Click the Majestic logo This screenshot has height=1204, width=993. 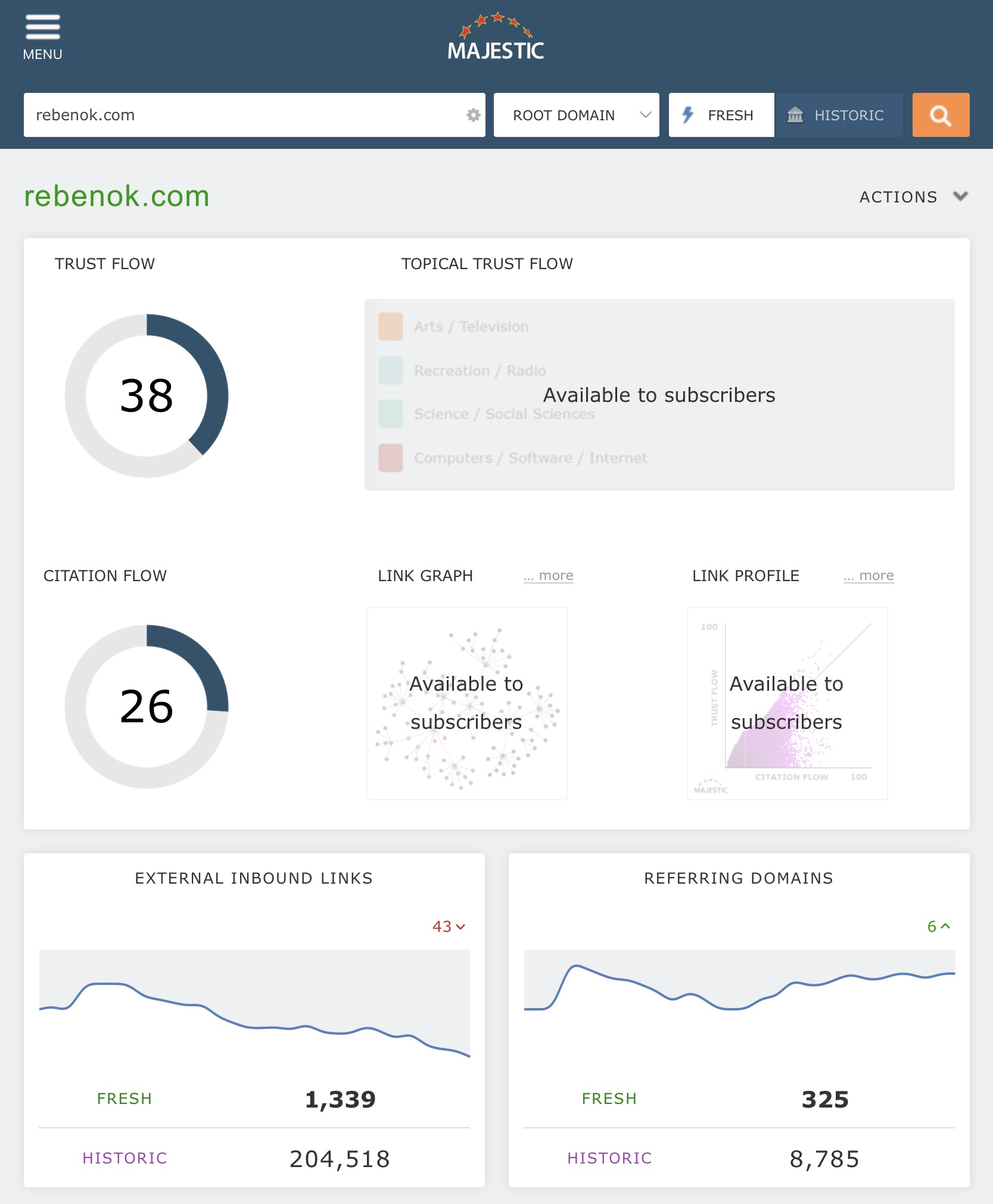(496, 37)
